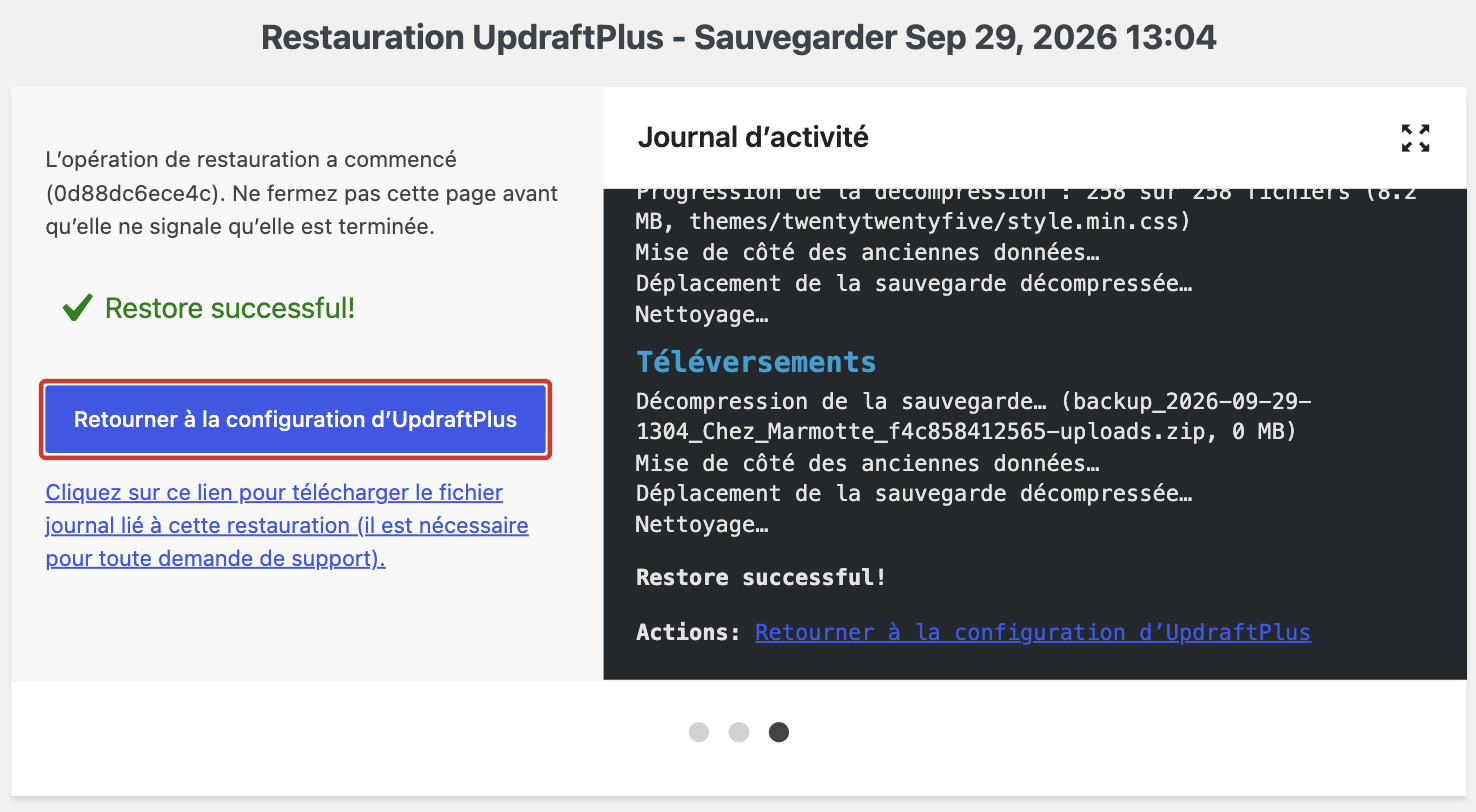The image size is (1476, 812).
Task: Click the green checkmark beside Restore successful
Action: (77, 309)
